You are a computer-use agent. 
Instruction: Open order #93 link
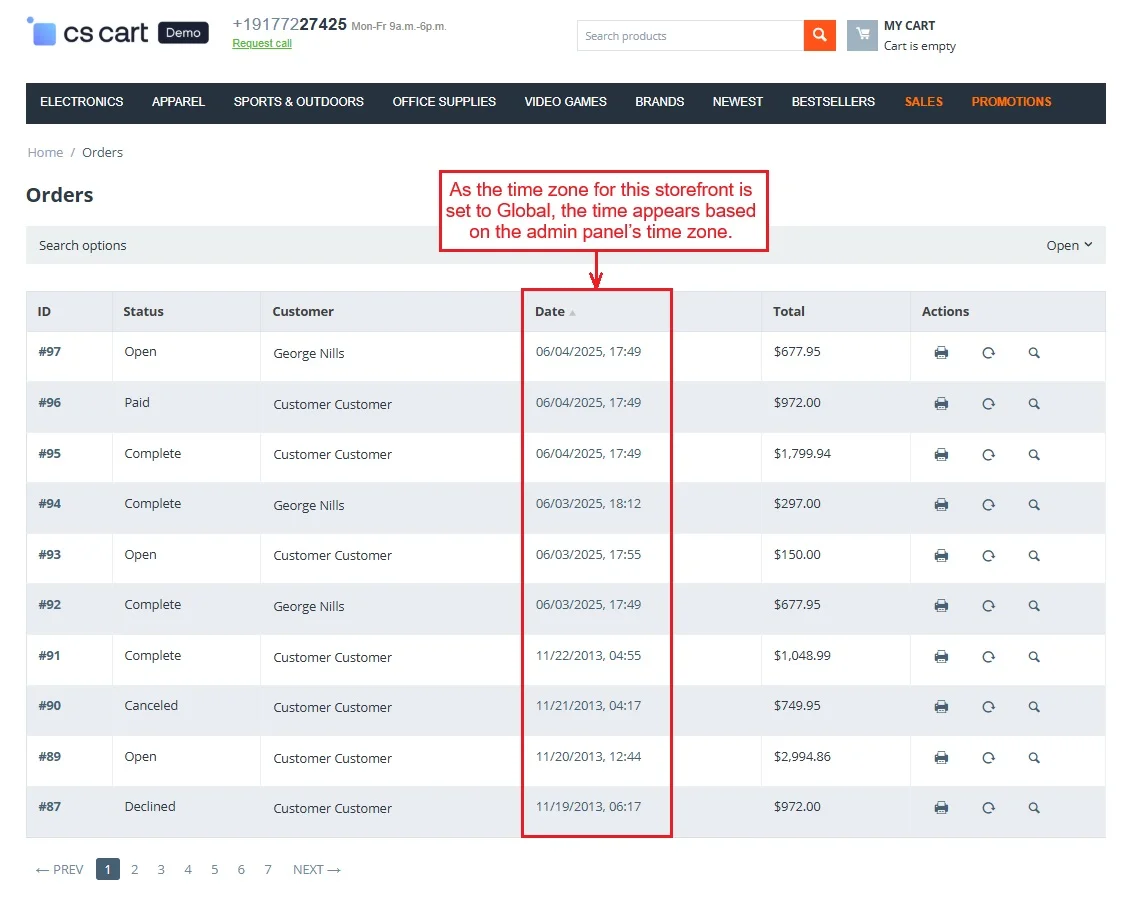pos(50,555)
